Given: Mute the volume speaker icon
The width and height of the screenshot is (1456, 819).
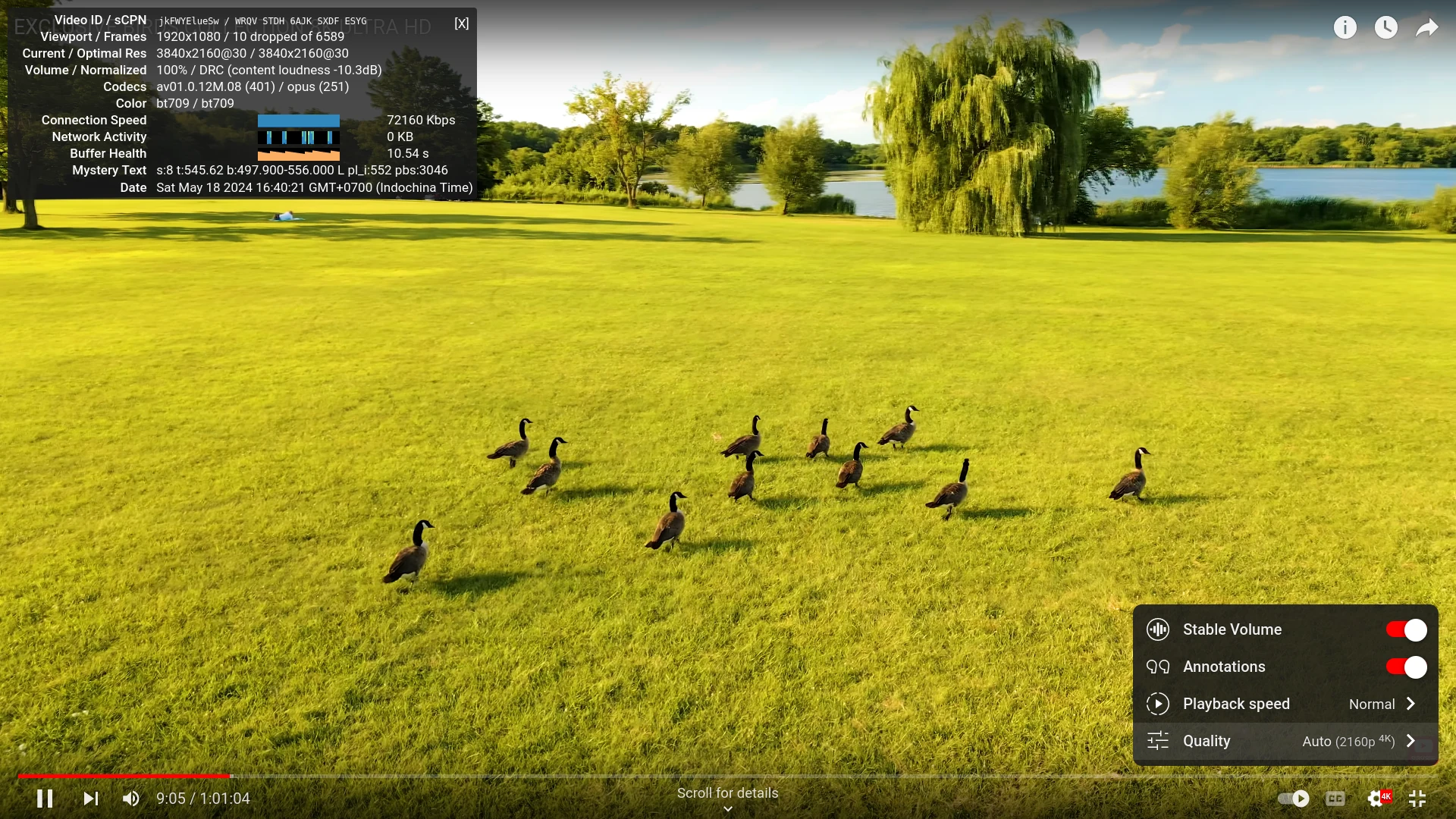Looking at the screenshot, I should (131, 799).
